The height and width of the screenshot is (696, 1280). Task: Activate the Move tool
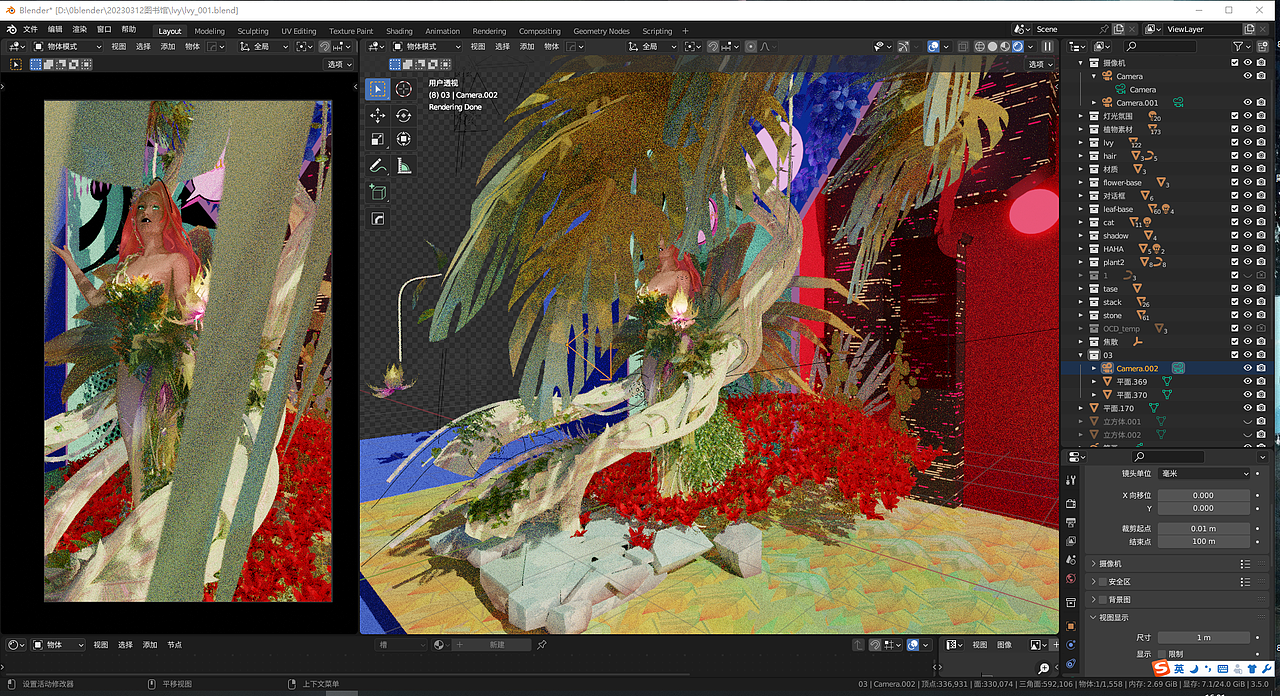pos(377,116)
